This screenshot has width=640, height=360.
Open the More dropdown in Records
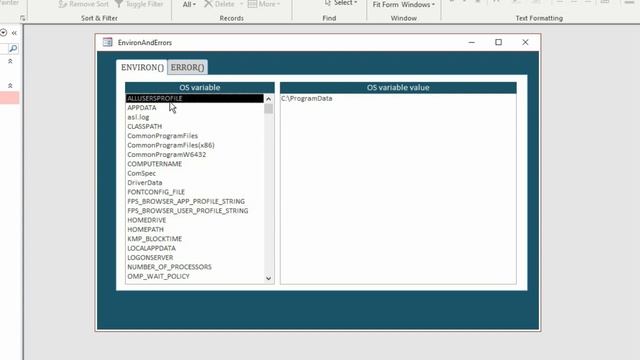[264, 4]
